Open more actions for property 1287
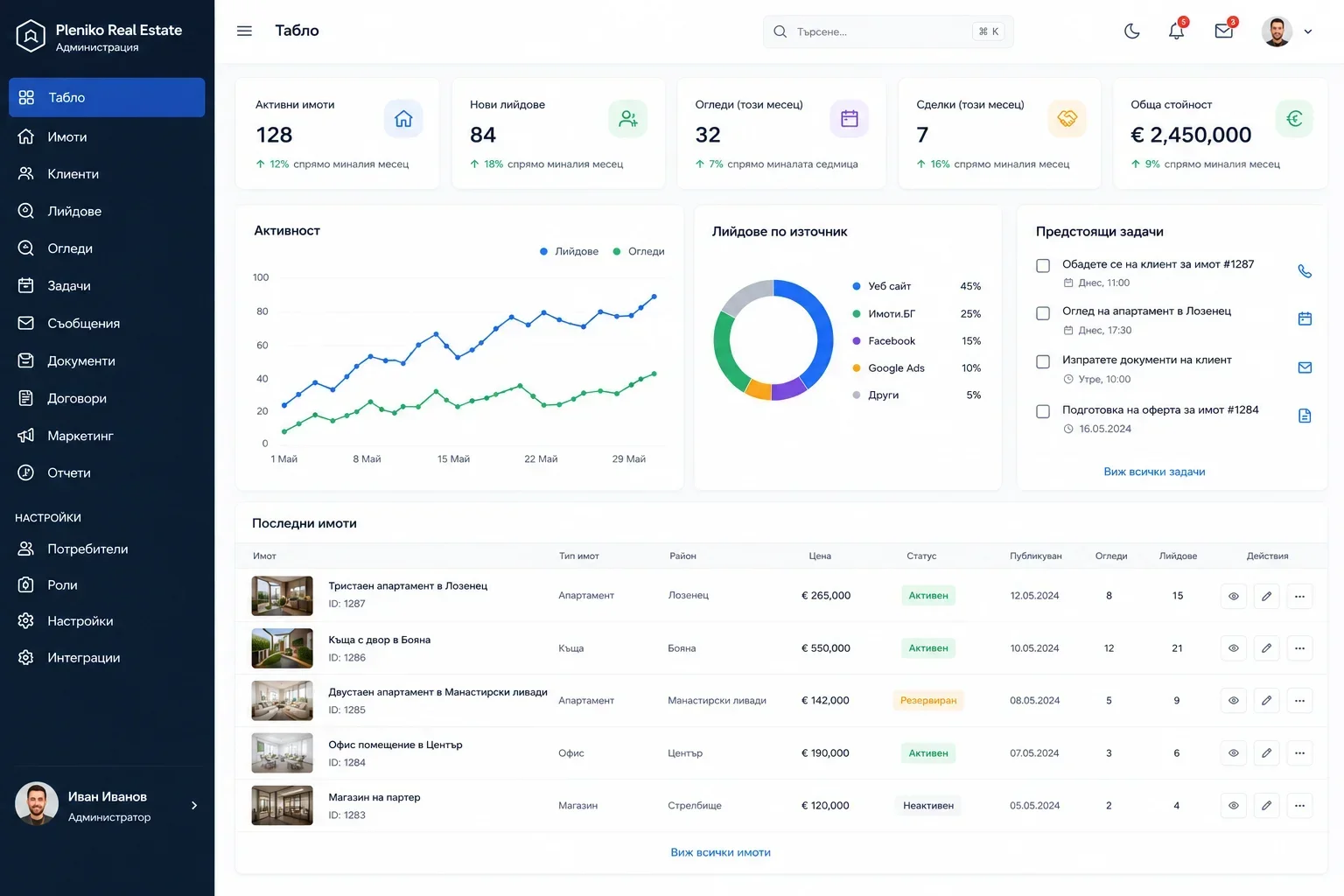Image resolution: width=1344 pixels, height=896 pixels. 1299,596
